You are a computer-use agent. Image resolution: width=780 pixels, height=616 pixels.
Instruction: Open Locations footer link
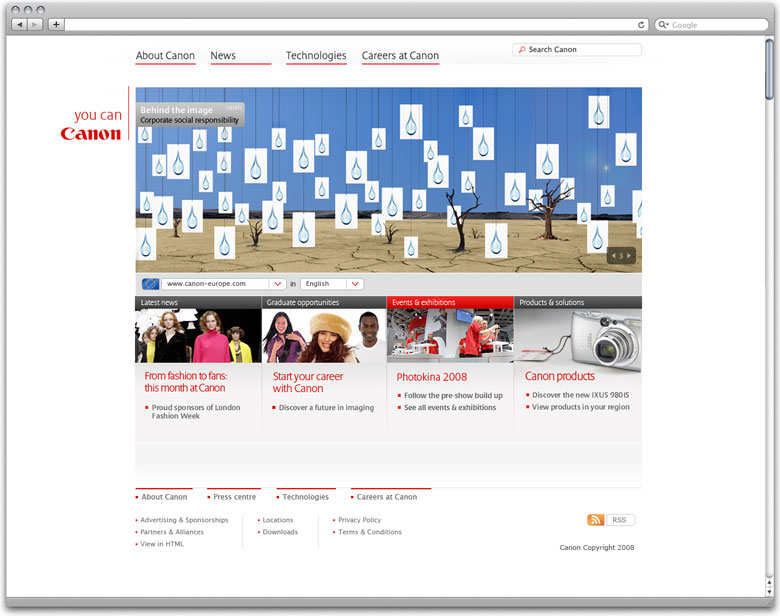(x=278, y=520)
